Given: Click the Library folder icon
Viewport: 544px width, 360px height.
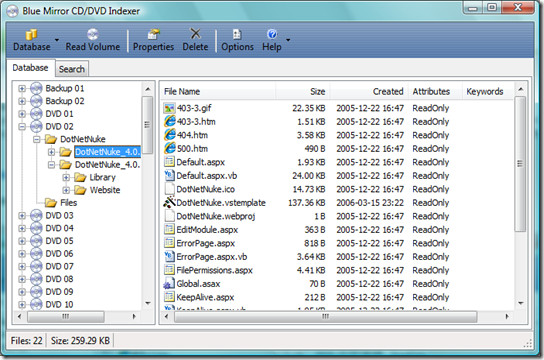Looking at the screenshot, I should (x=80, y=178).
